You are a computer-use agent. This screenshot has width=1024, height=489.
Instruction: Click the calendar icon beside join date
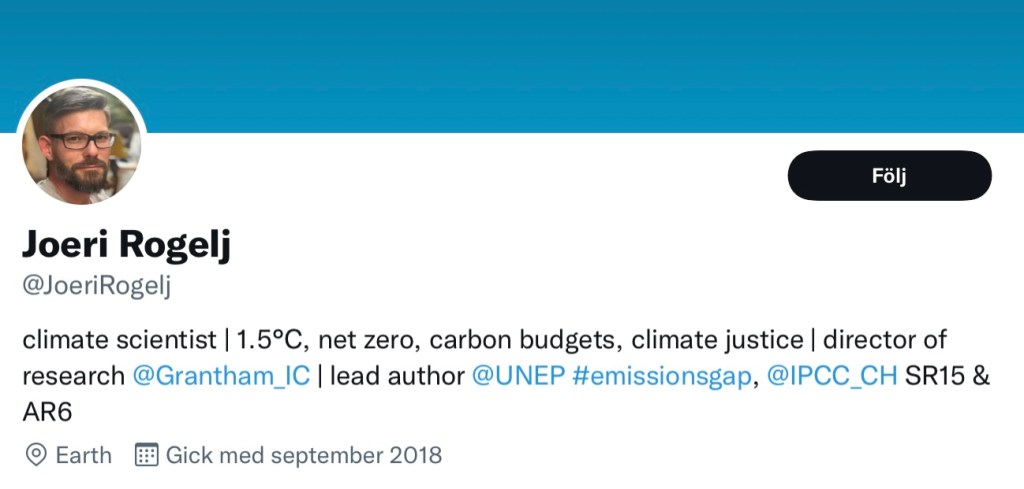[146, 455]
